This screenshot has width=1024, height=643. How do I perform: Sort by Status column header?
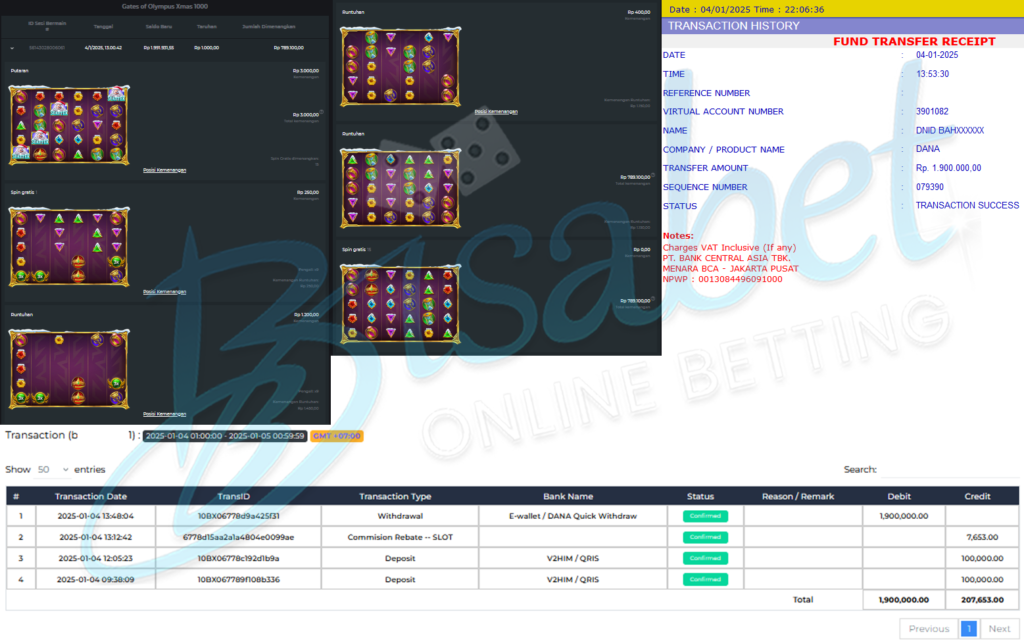(x=700, y=496)
